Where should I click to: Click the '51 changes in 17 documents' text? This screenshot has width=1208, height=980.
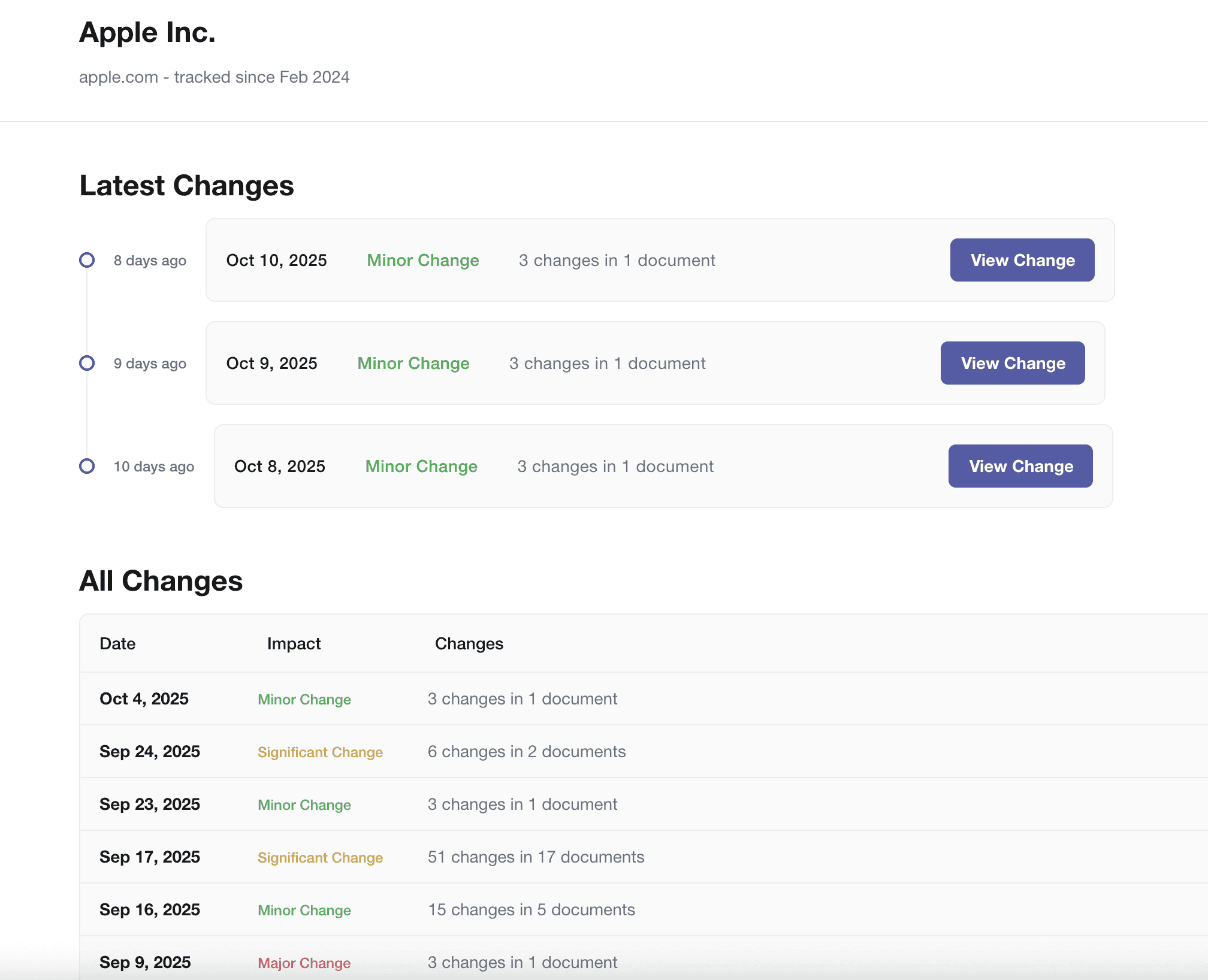pyautogui.click(x=536, y=857)
